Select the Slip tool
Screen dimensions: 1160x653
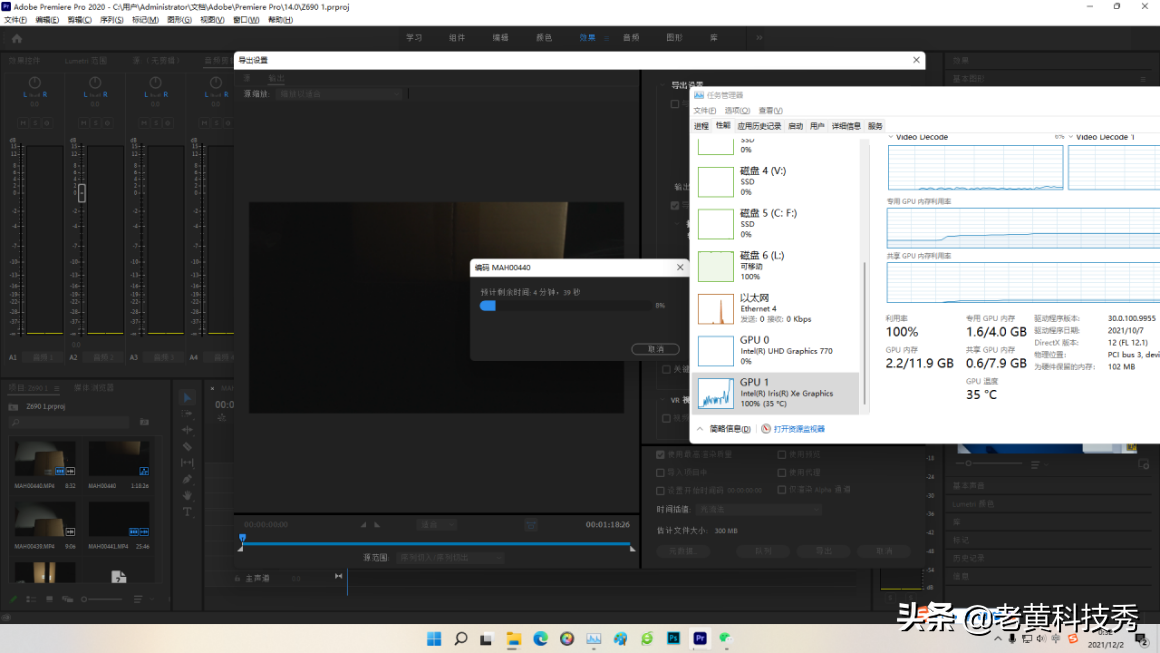[187, 462]
